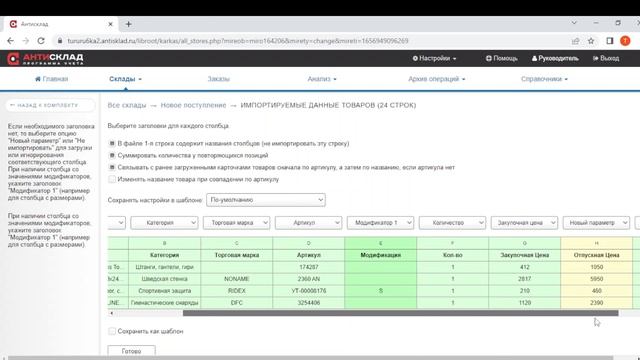Open browser side panel icon
The width and height of the screenshot is (640, 360).
610,41
